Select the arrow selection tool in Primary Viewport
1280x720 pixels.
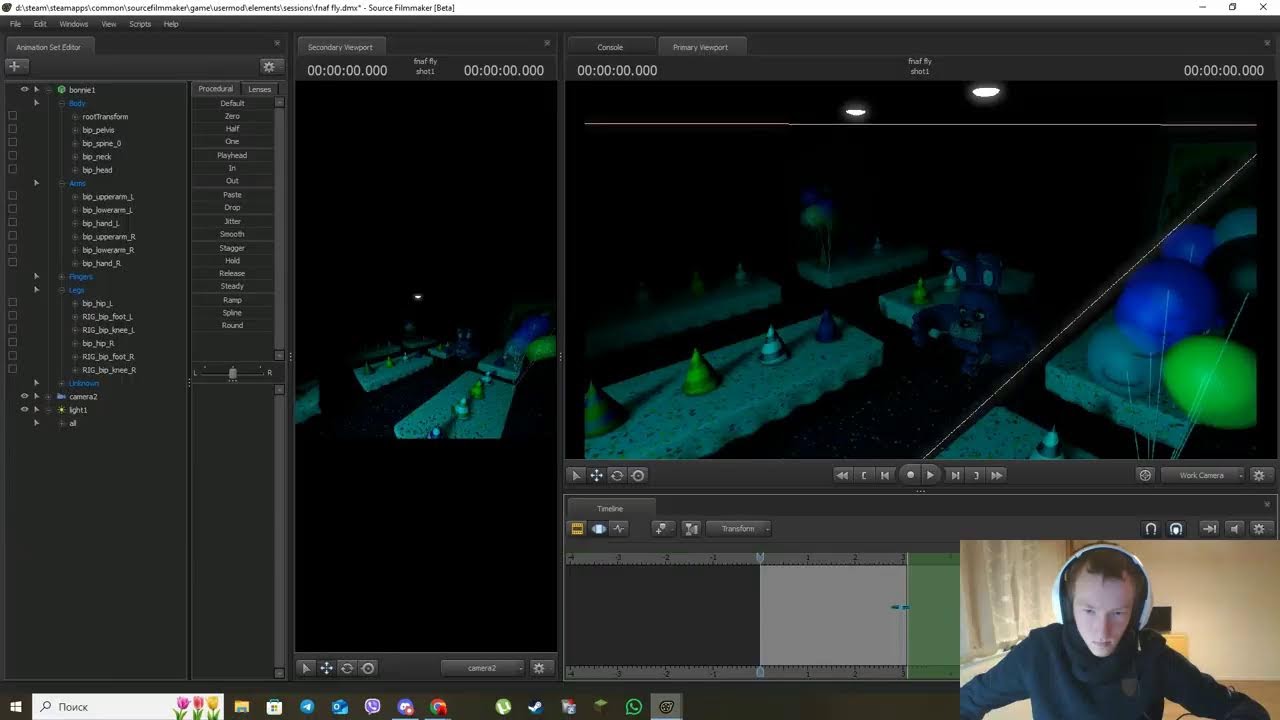click(576, 475)
